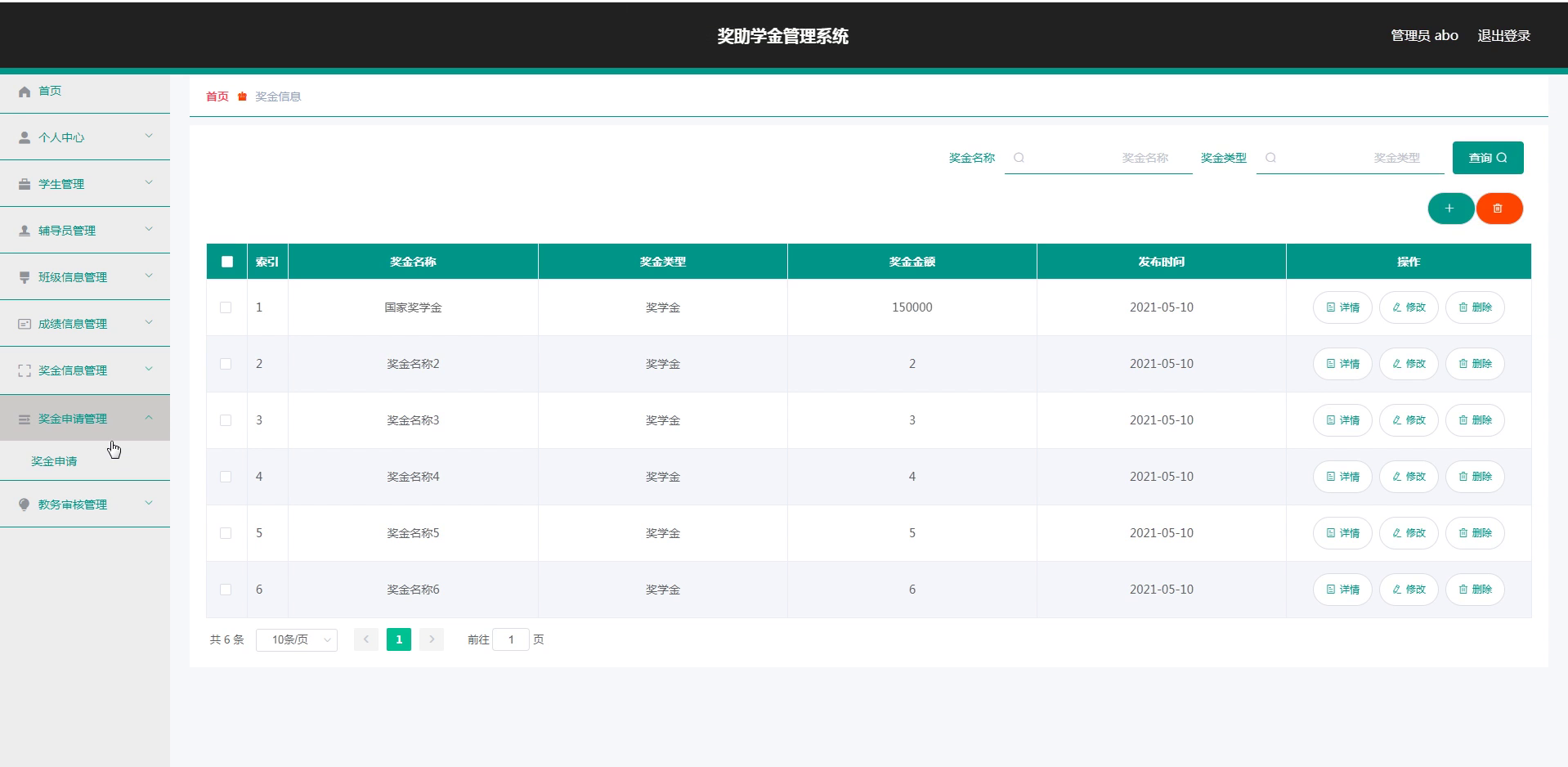Viewport: 1568px width, 767px height.
Task: Click 删除 for 奖金名称4 row
Action: [1475, 477]
